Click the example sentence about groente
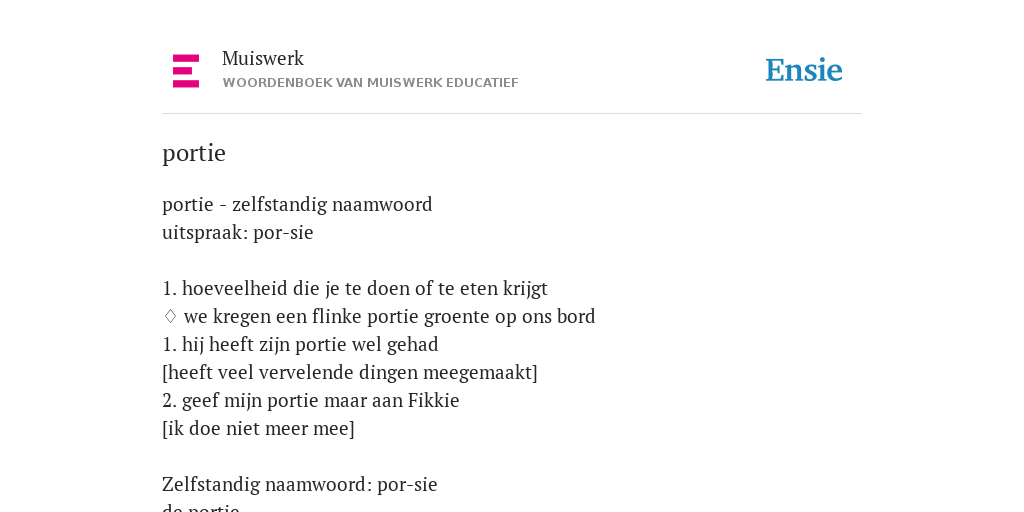This screenshot has width=1024, height=512. (389, 316)
